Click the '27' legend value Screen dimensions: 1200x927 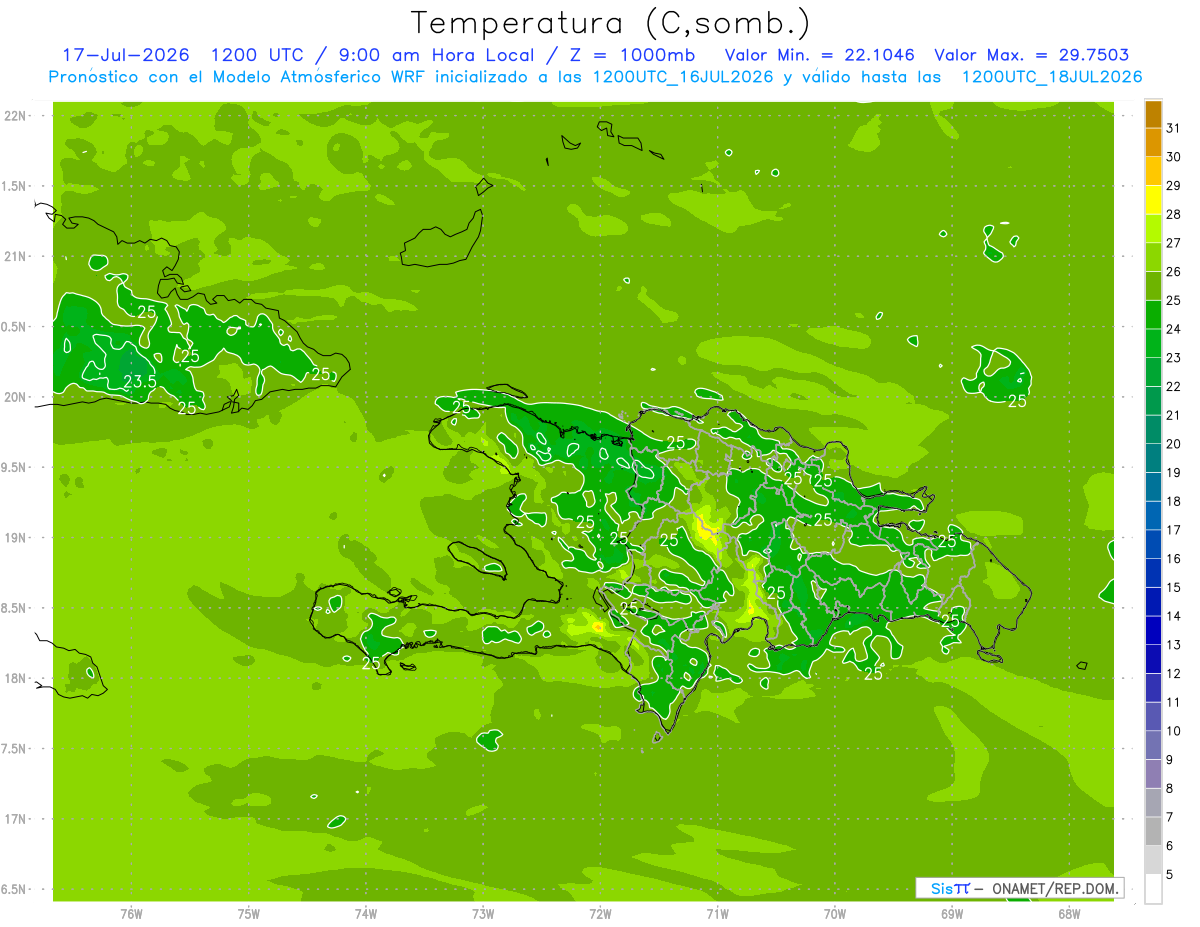click(1173, 243)
